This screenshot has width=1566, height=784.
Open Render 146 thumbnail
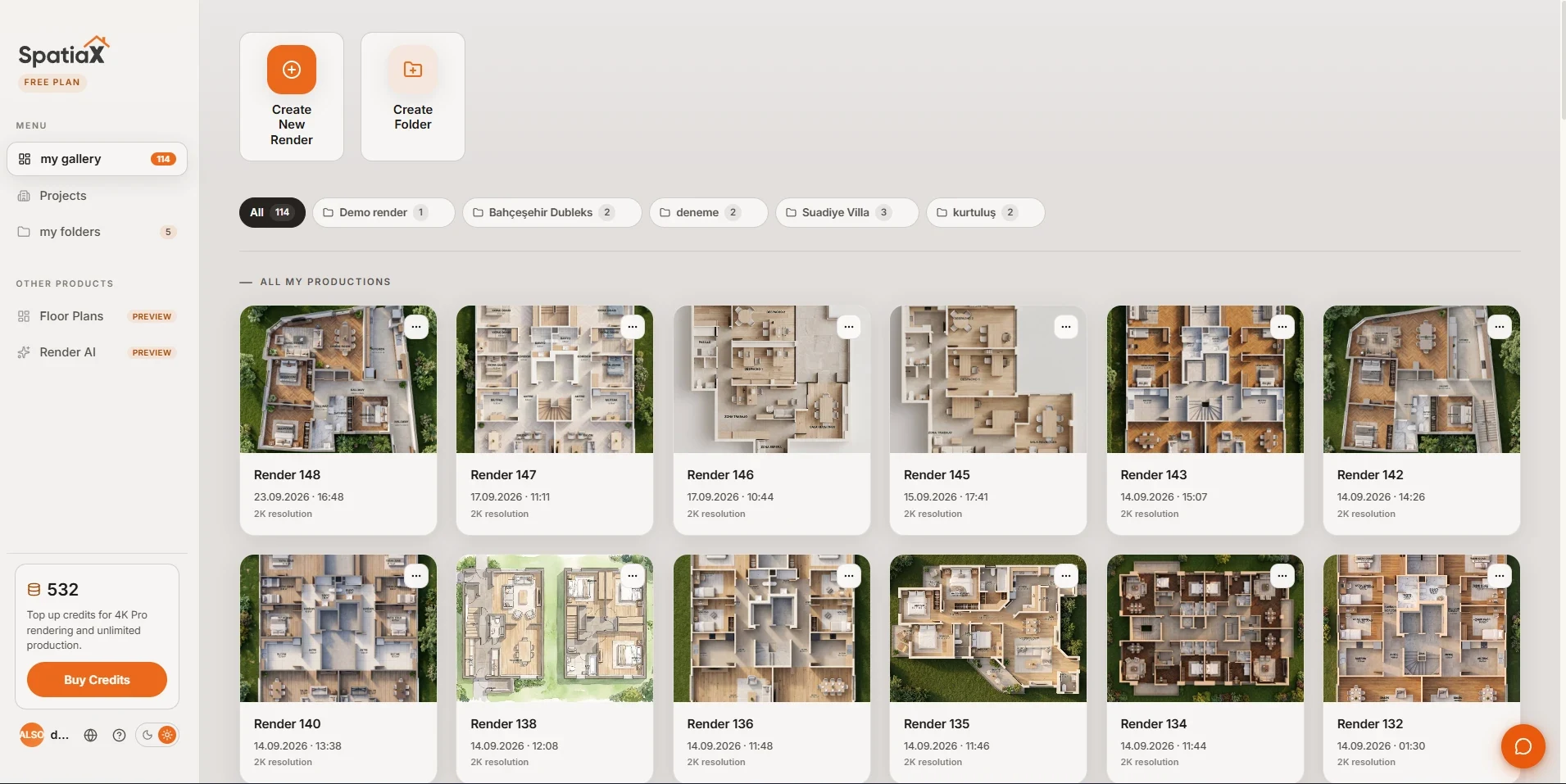[x=772, y=379]
